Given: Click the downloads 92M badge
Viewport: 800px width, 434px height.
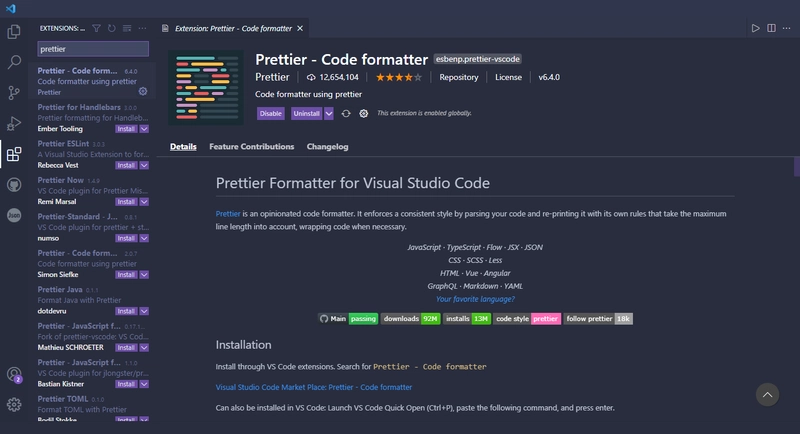Looking at the screenshot, I should coord(411,319).
